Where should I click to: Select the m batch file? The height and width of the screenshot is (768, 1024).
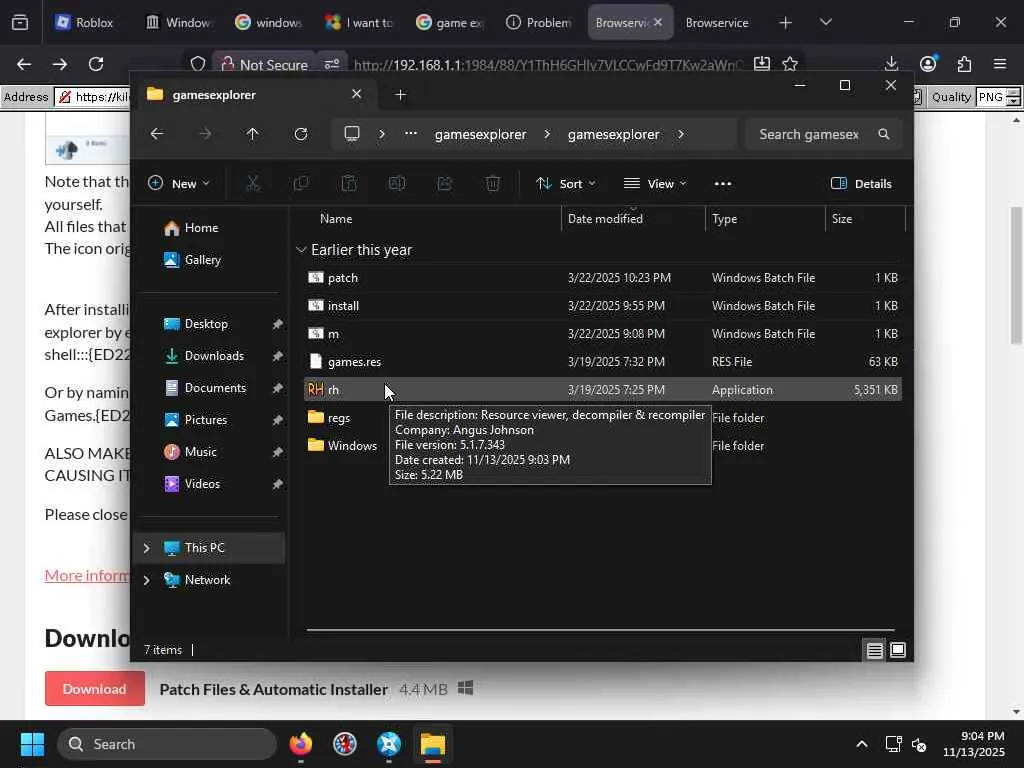(602, 334)
